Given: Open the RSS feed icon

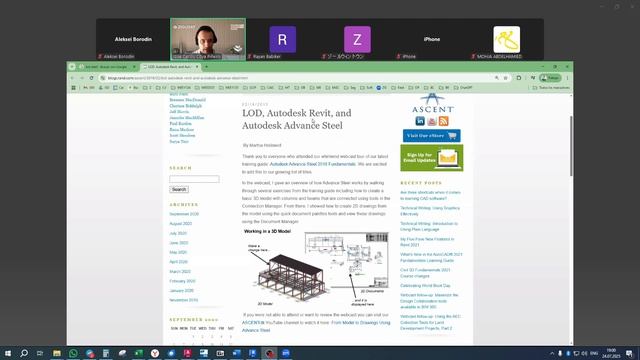Looking at the screenshot, I should (444, 121).
